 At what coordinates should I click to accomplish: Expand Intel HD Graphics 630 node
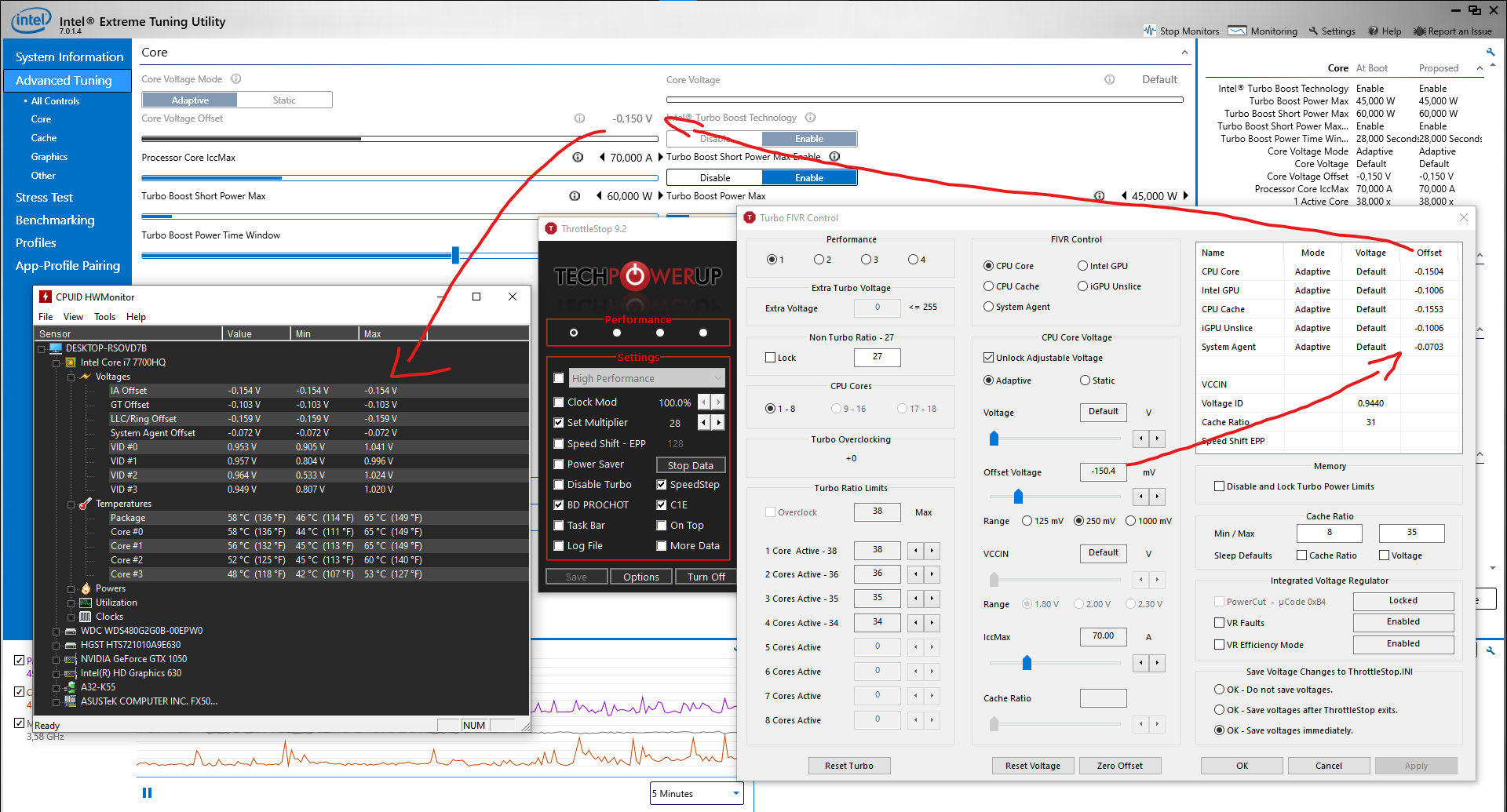click(x=56, y=673)
